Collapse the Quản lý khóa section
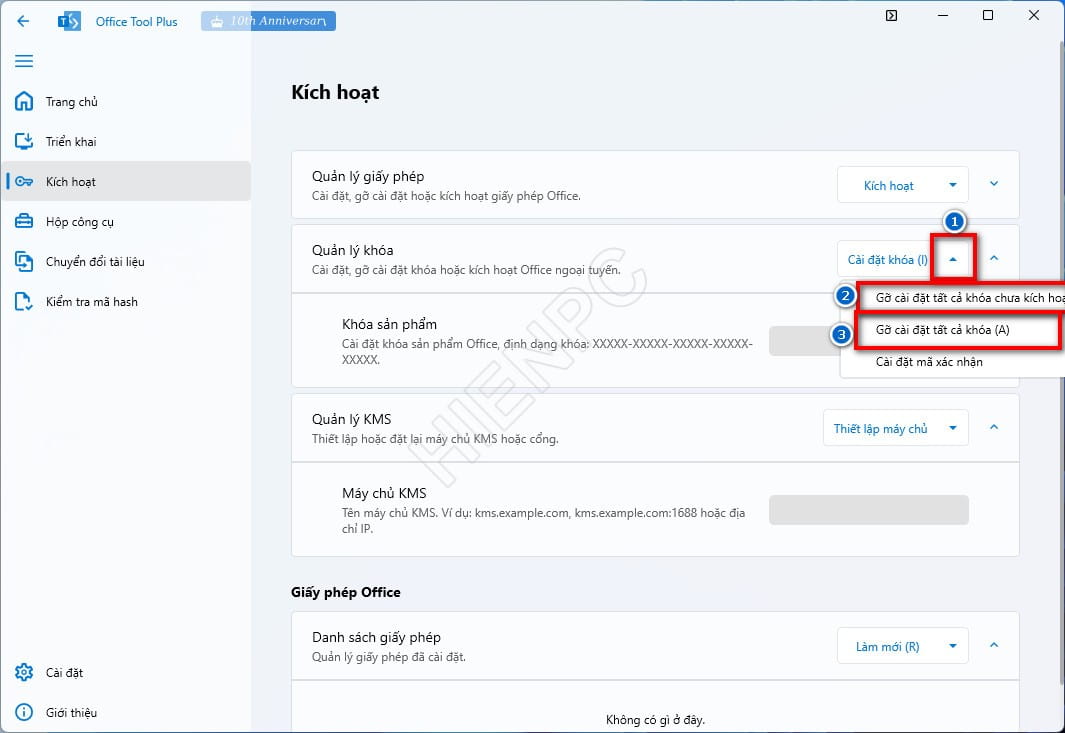Image resolution: width=1065 pixels, height=733 pixels. point(994,258)
